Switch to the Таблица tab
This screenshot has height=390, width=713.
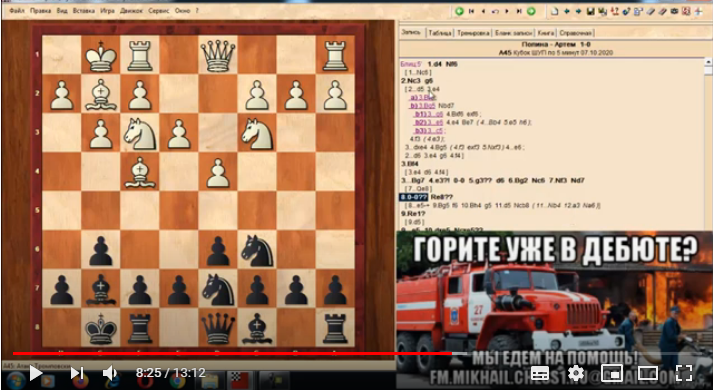pos(440,33)
